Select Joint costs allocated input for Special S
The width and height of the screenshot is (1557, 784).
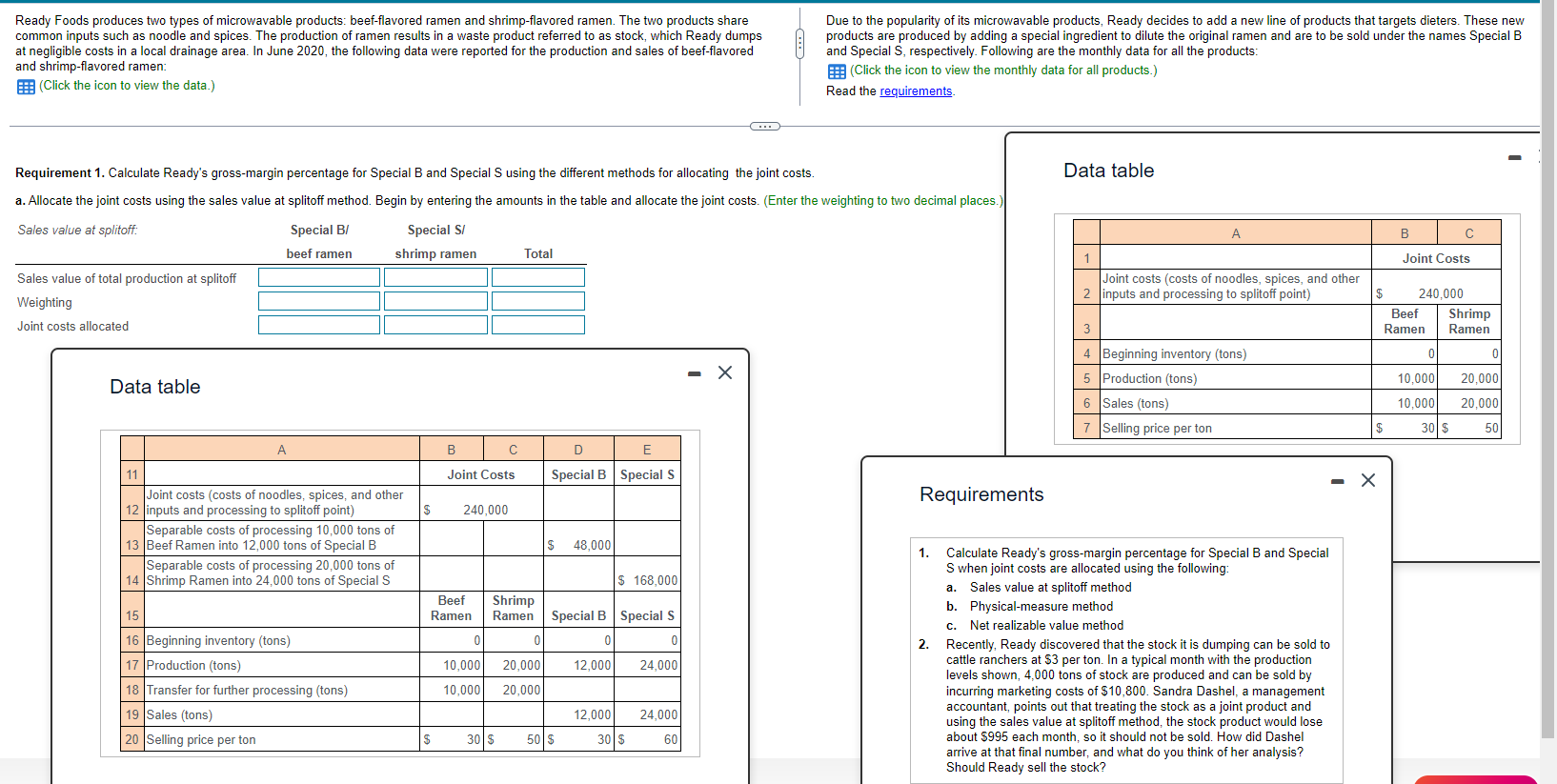tap(435, 325)
